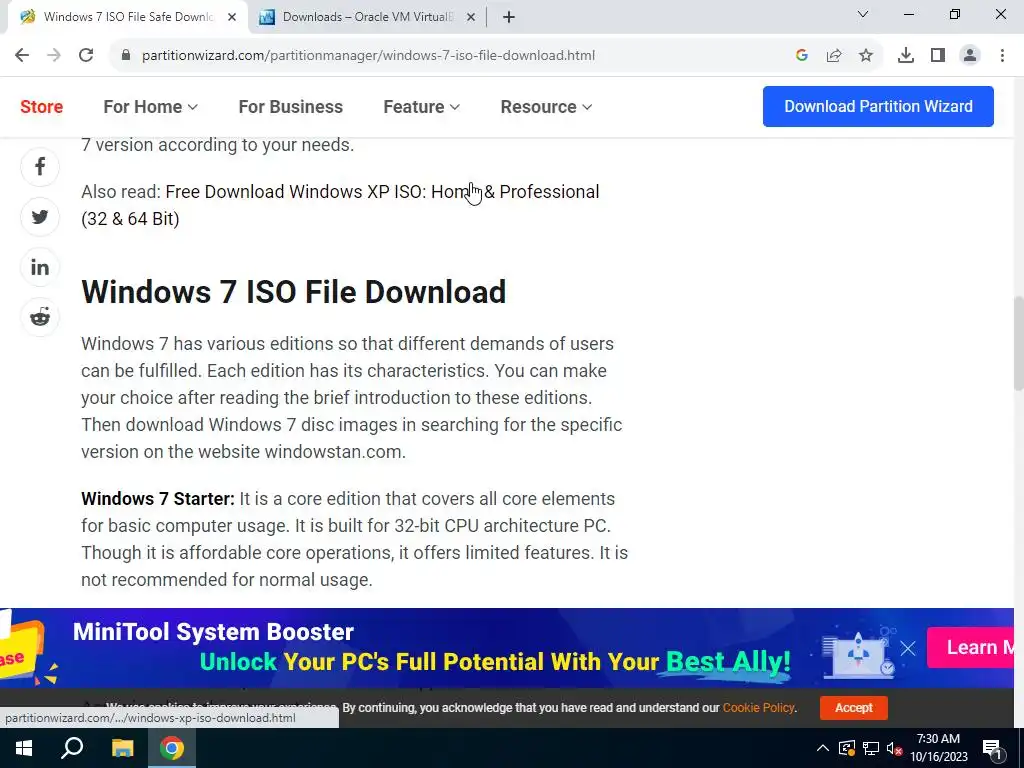Share article on LinkedIn
This screenshot has width=1024, height=768.
pyautogui.click(x=40, y=267)
